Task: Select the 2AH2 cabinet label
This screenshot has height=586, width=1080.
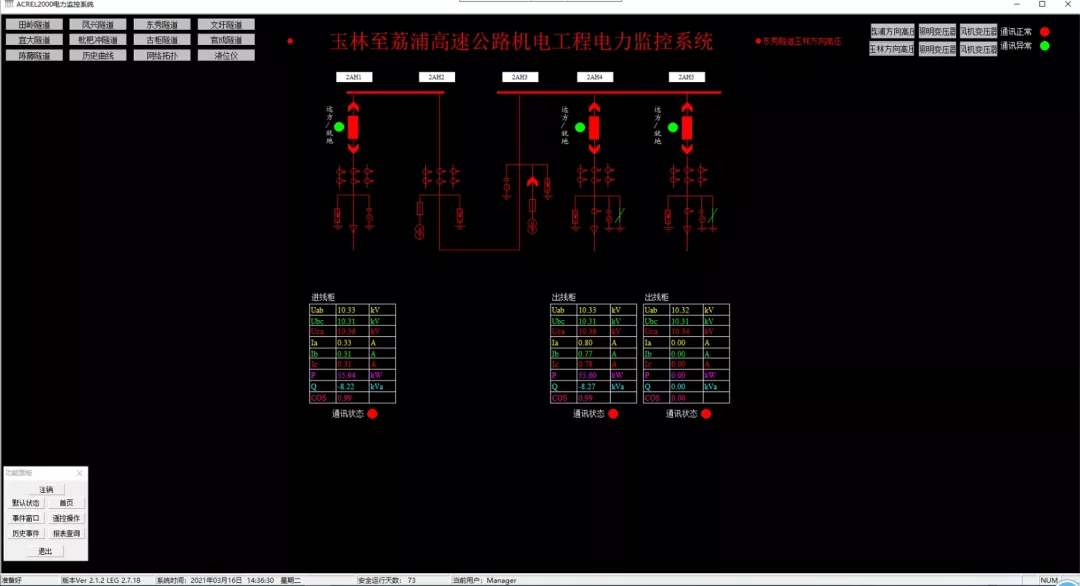Action: (436, 77)
